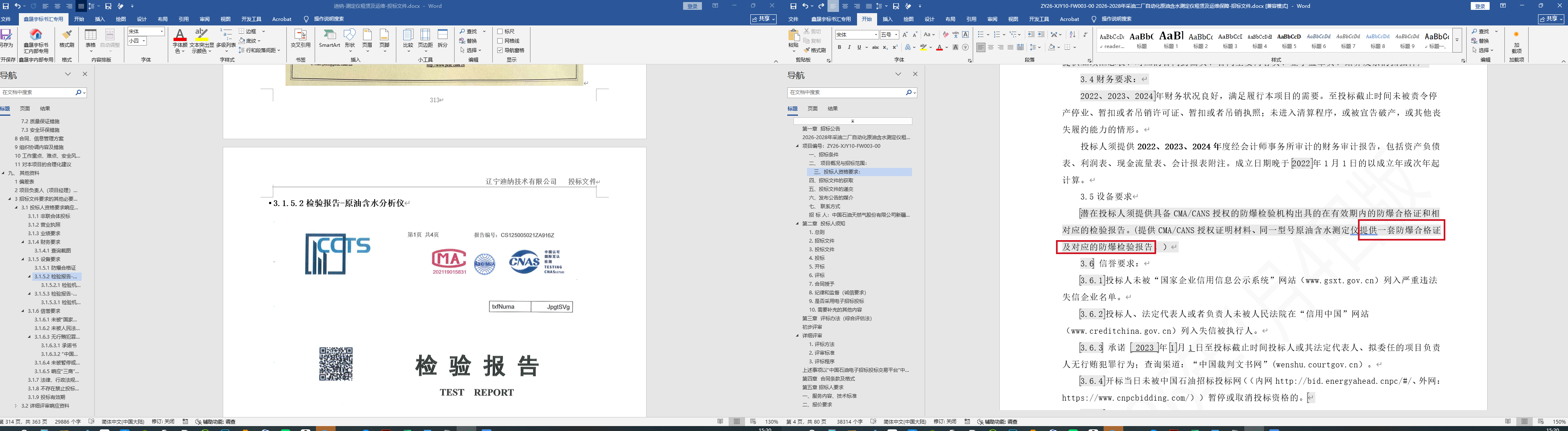Click the 拆分 split window icon
The image size is (1568, 431).
click(443, 38)
